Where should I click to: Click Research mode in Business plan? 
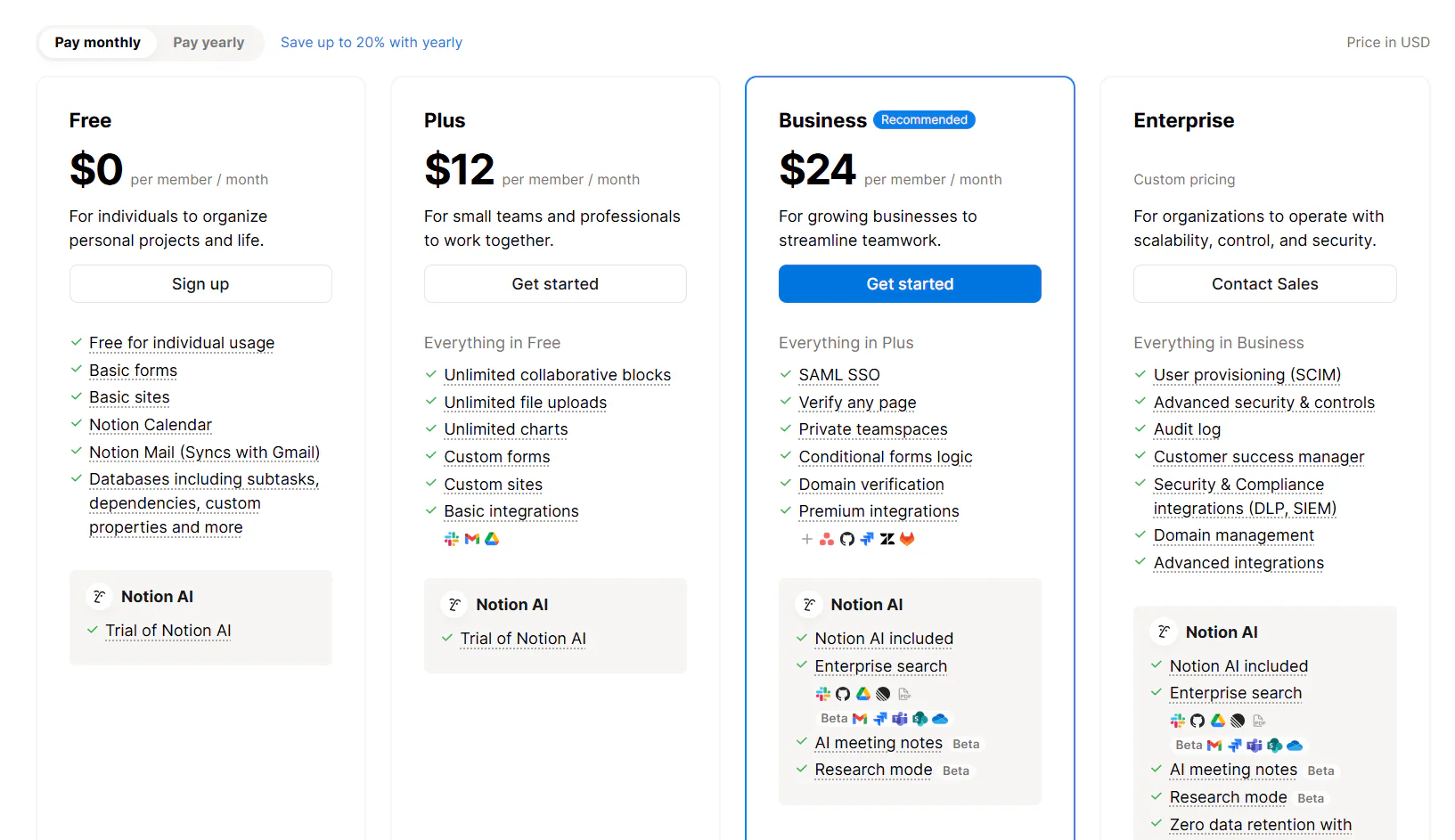[x=873, y=770]
